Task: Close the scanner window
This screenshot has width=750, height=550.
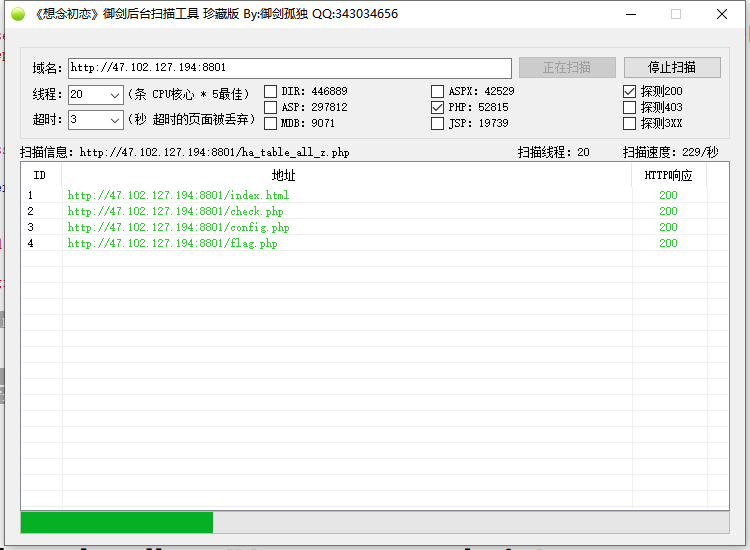Action: tap(722, 14)
